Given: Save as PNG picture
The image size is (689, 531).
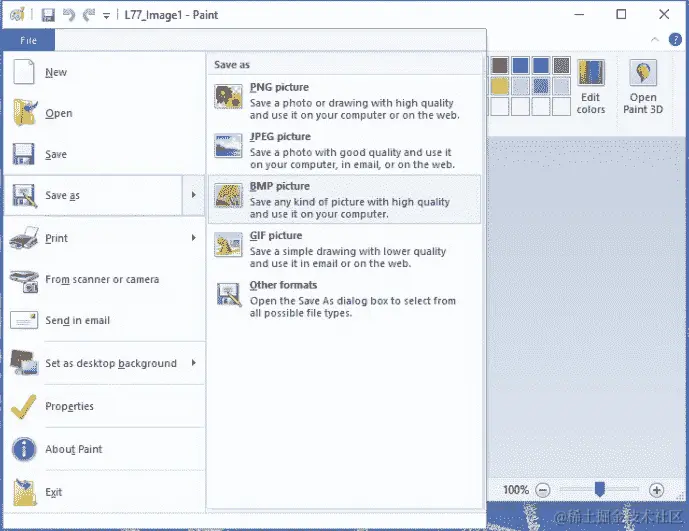Looking at the screenshot, I should coord(344,101).
